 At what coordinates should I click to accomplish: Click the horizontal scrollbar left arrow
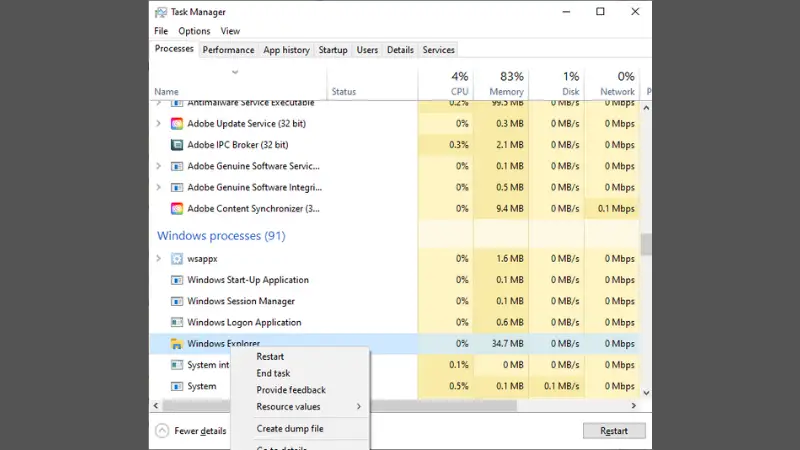point(156,406)
